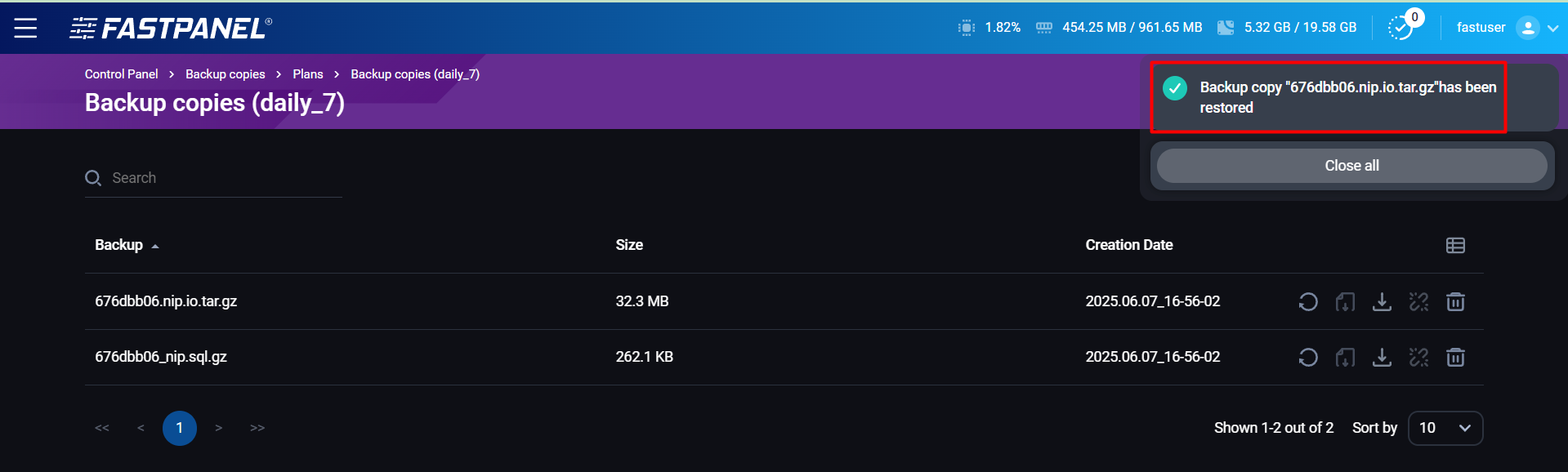This screenshot has height=472, width=1568.
Task: Open the hamburger main menu
Action: tap(25, 28)
